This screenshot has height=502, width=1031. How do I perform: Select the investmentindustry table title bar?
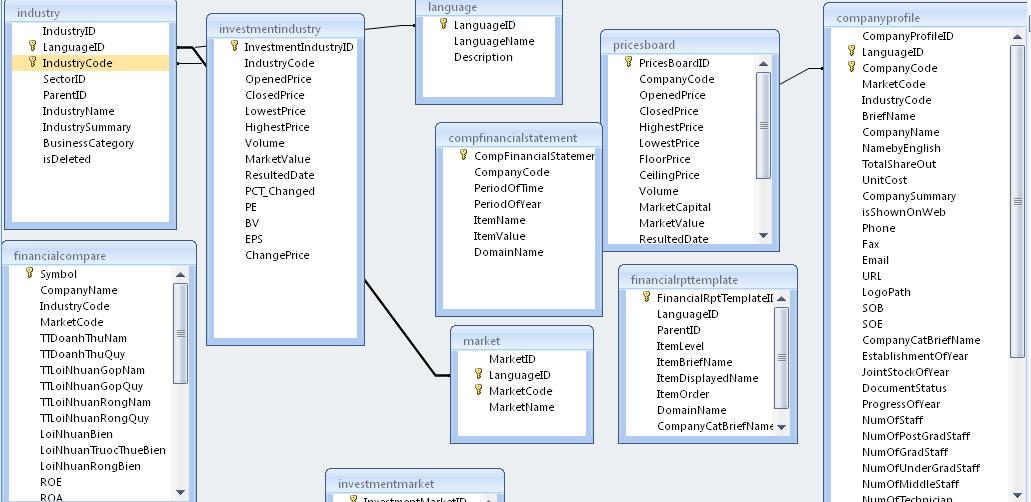[285, 28]
